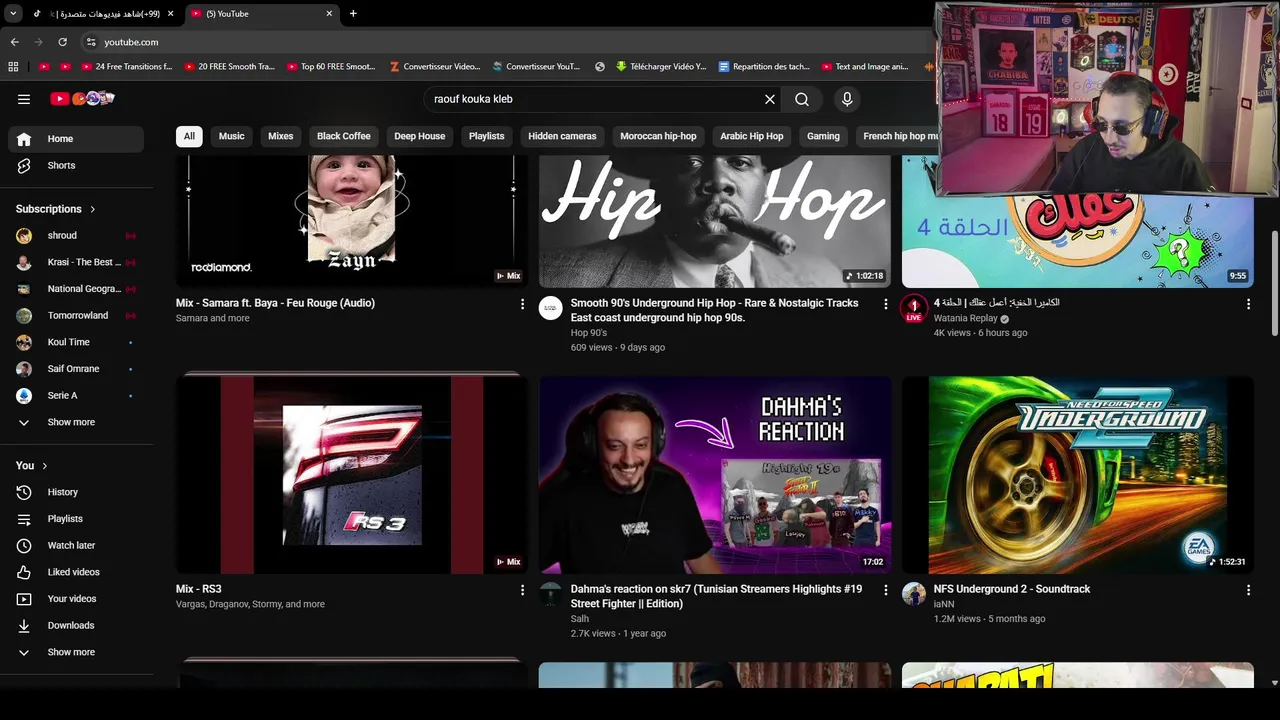Open Salh channel avatar
Viewport: 1280px width, 720px height.
coord(550,595)
